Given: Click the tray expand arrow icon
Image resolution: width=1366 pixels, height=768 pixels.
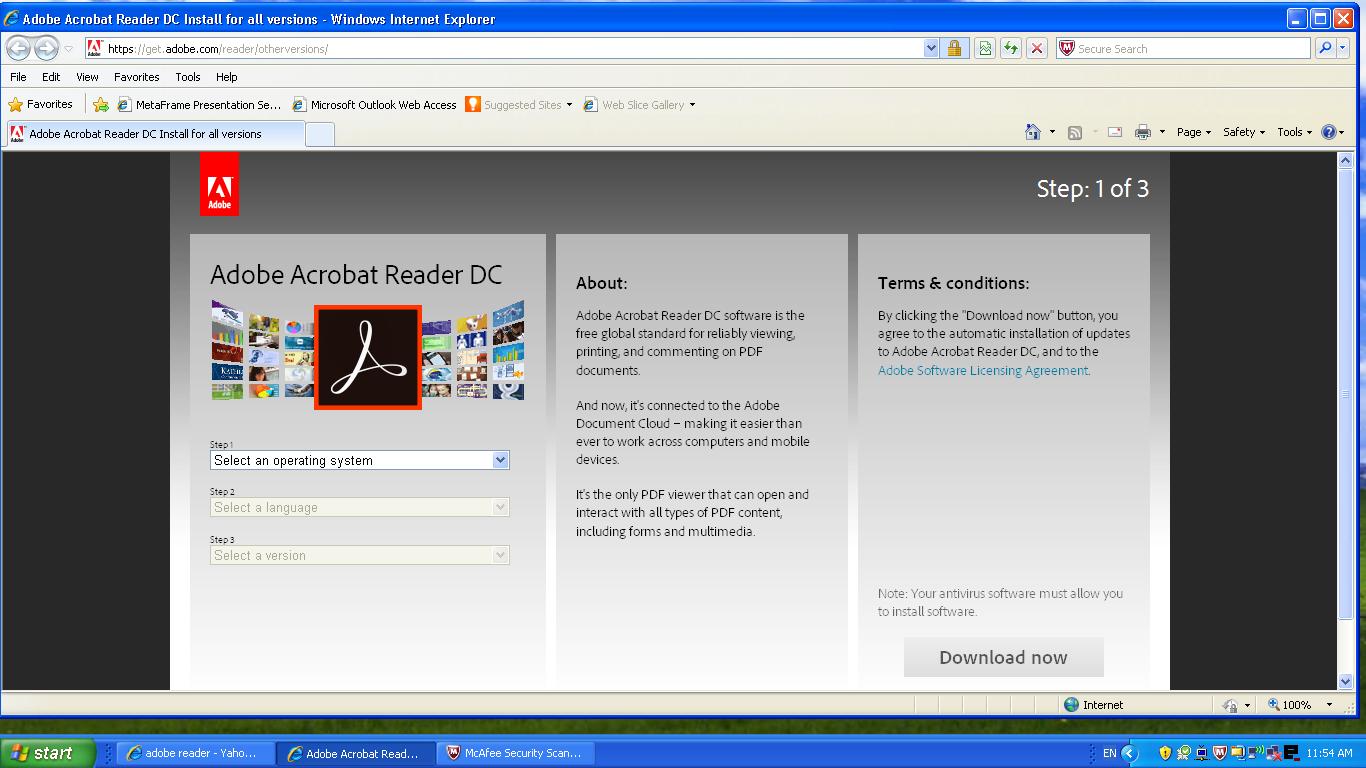Looking at the screenshot, I should pyautogui.click(x=1130, y=753).
